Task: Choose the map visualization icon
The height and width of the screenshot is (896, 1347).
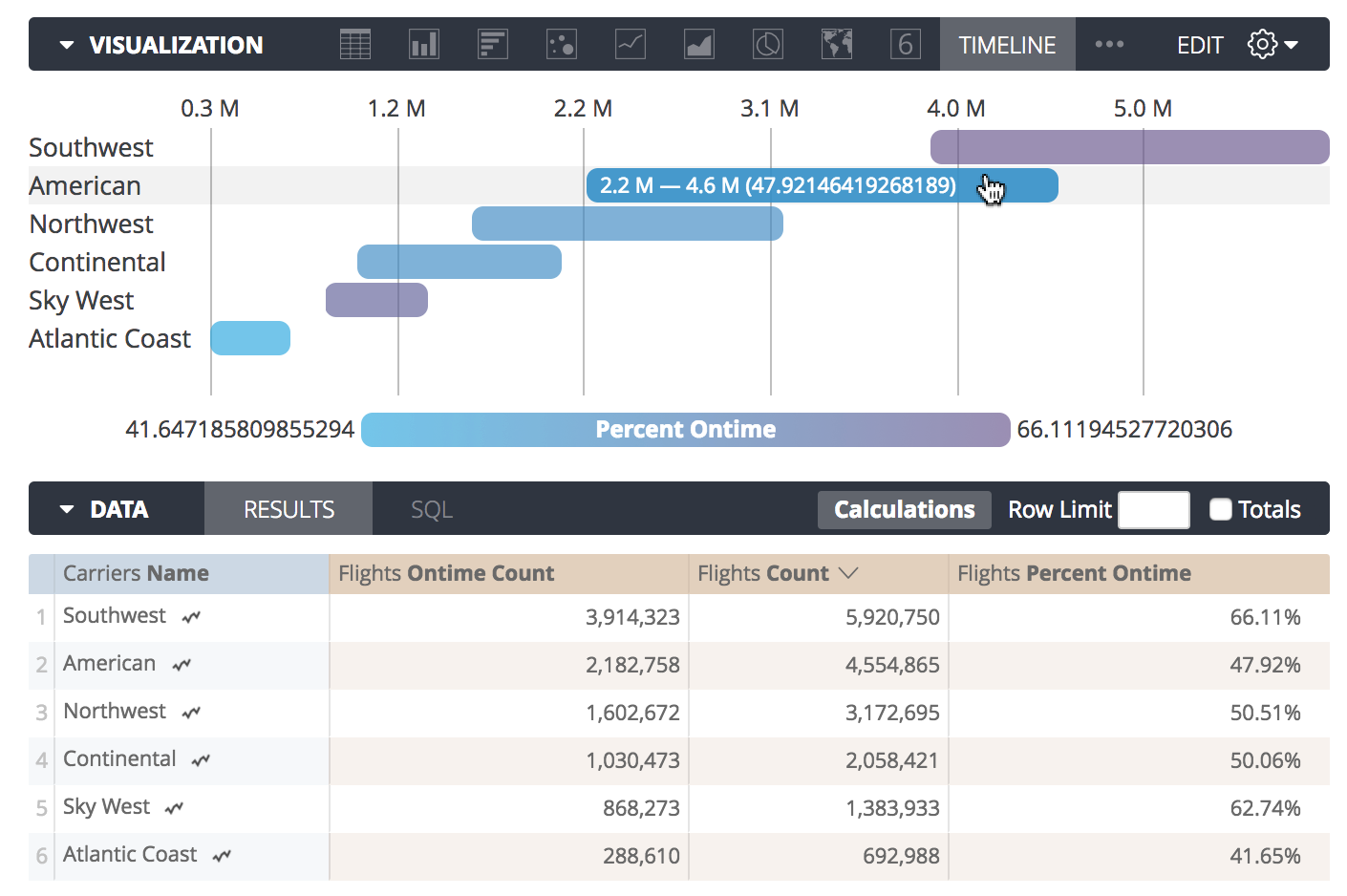Action: click(x=837, y=44)
